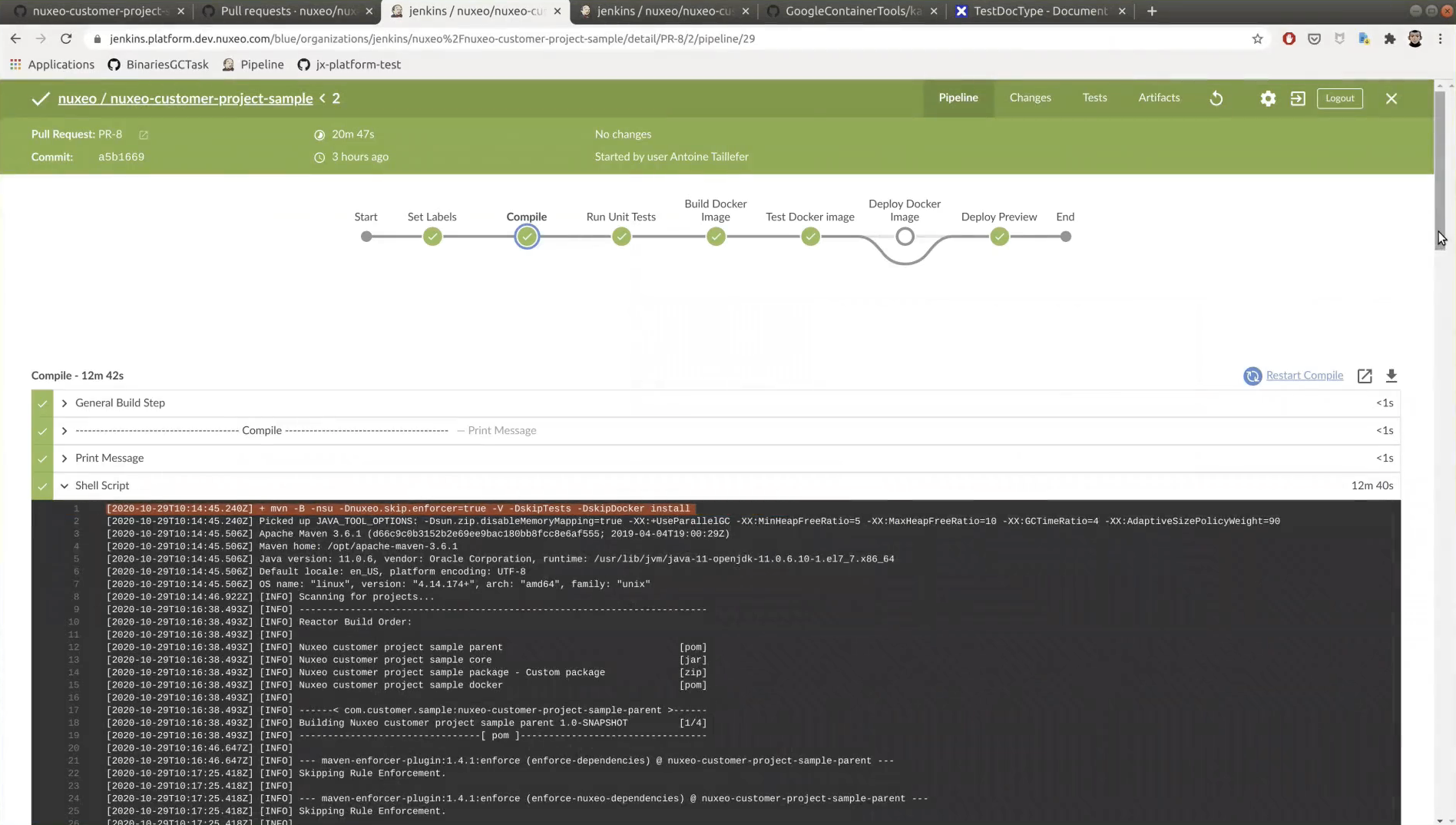The image size is (1456, 825).
Task: Click commit hash a5b1669
Action: pyautogui.click(x=121, y=157)
